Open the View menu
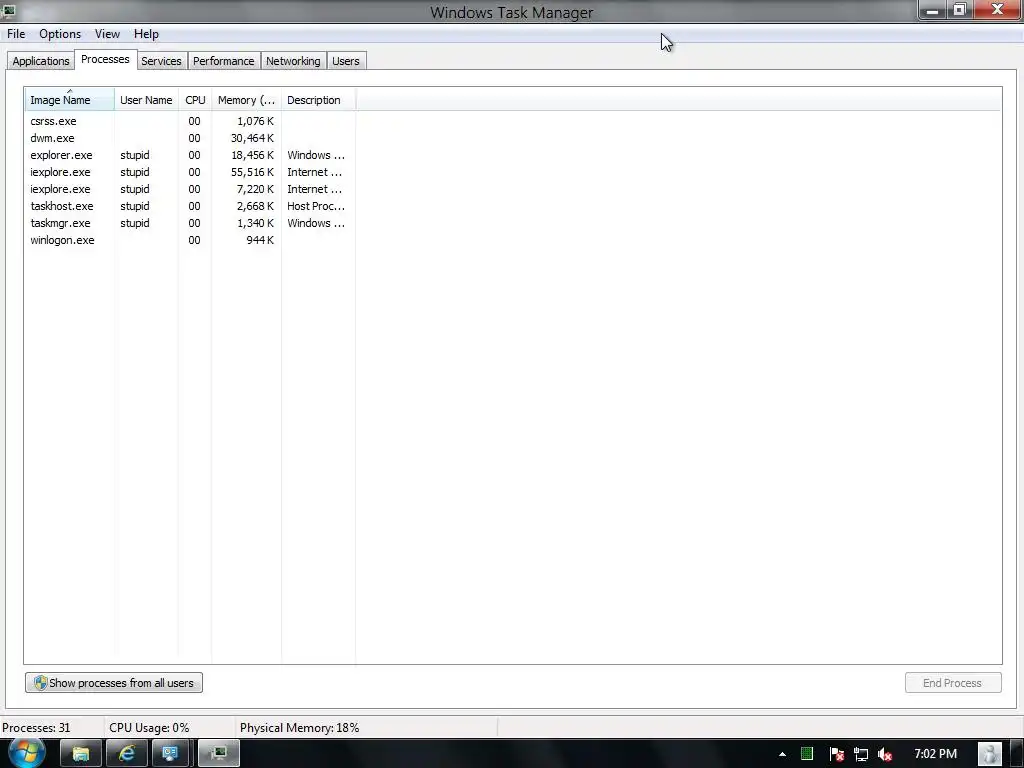The height and width of the screenshot is (768, 1024). (107, 34)
